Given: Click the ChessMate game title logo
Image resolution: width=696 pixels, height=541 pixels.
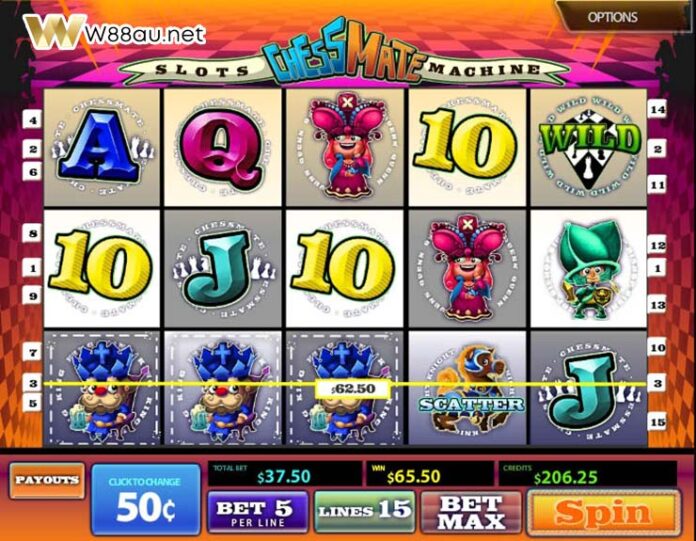Looking at the screenshot, I should pos(344,52).
